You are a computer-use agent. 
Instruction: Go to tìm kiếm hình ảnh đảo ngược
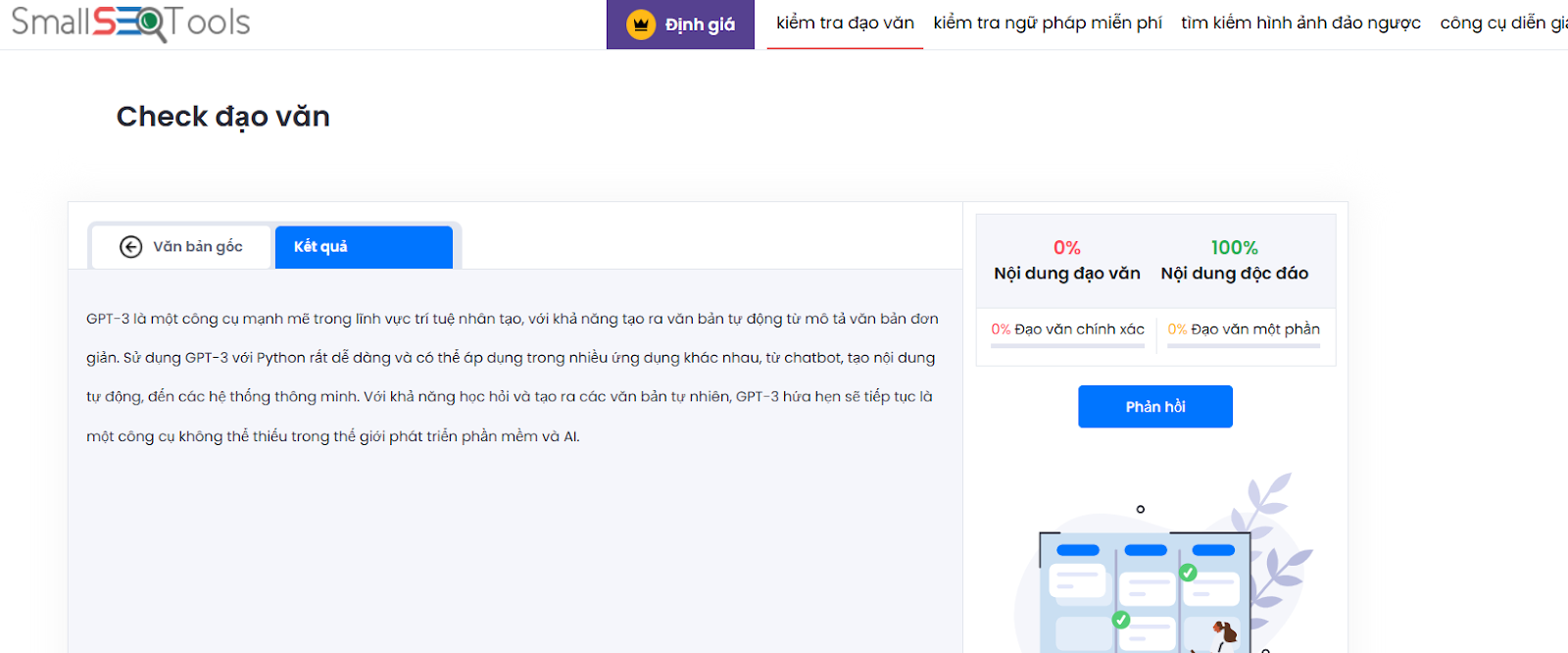[x=1300, y=24]
